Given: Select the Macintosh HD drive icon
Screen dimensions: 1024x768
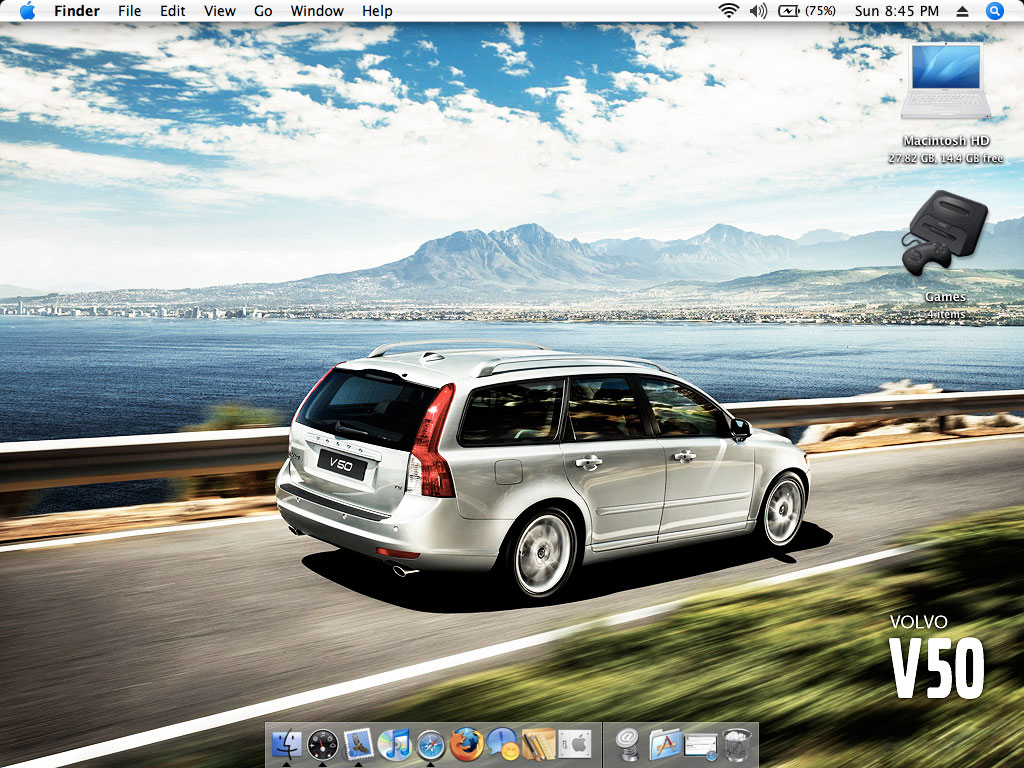Looking at the screenshot, I should (x=946, y=81).
